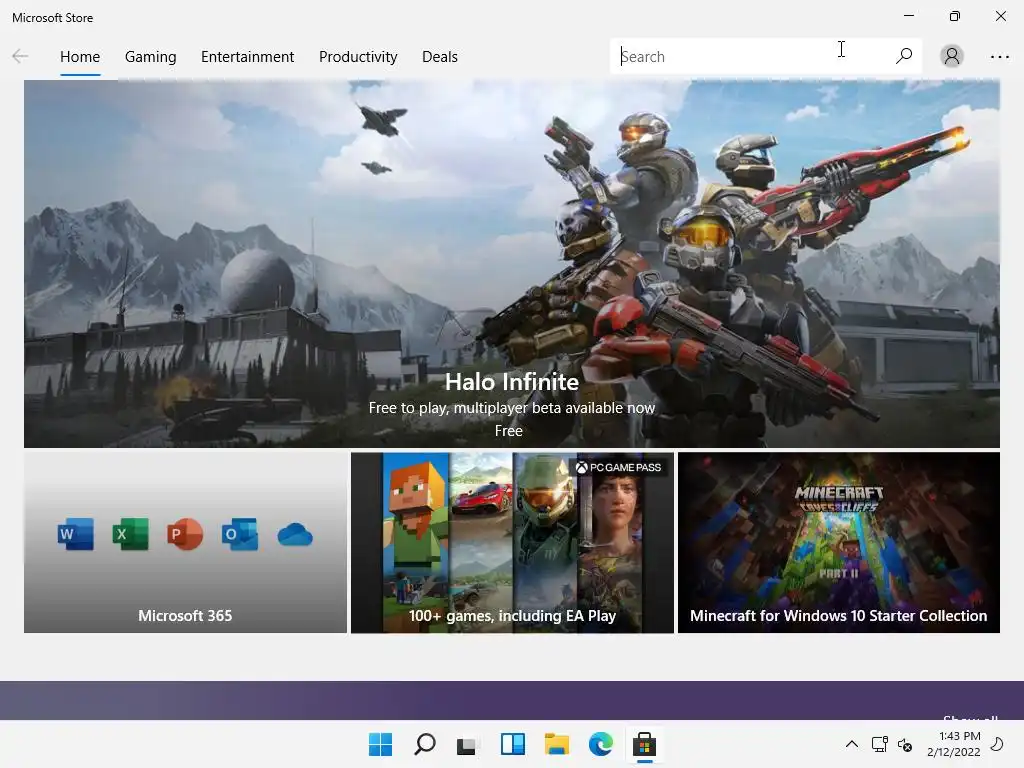Open the clock showing 1:43 PM
This screenshot has height=768, width=1024.
point(954,744)
